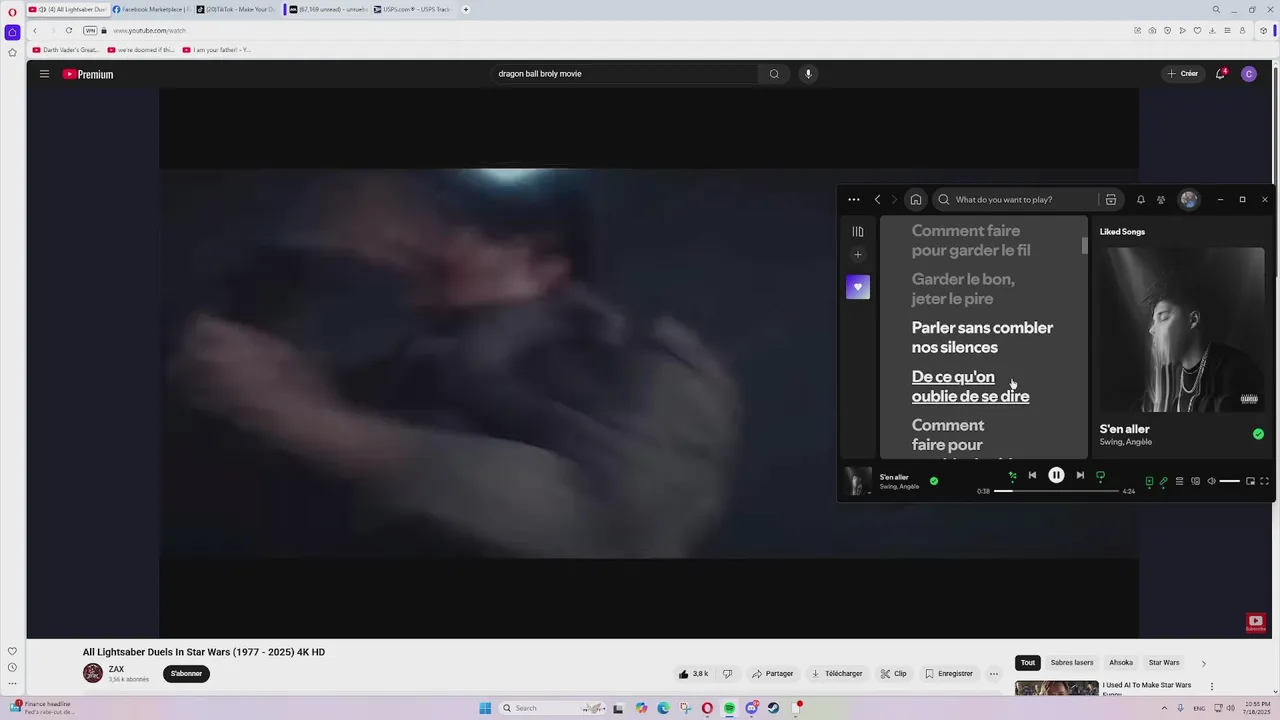Open YouTube hamburger guide menu
The height and width of the screenshot is (720, 1280).
pos(44,74)
